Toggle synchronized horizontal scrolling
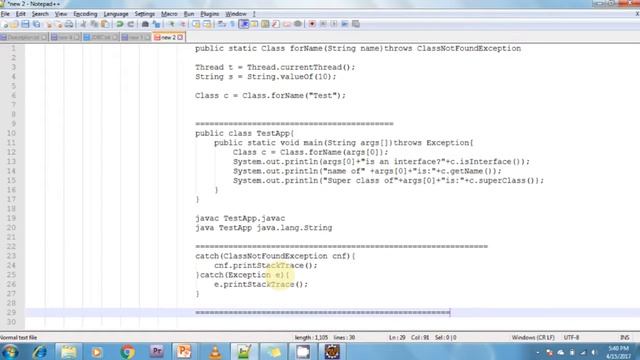The image size is (640, 360). [207, 24]
